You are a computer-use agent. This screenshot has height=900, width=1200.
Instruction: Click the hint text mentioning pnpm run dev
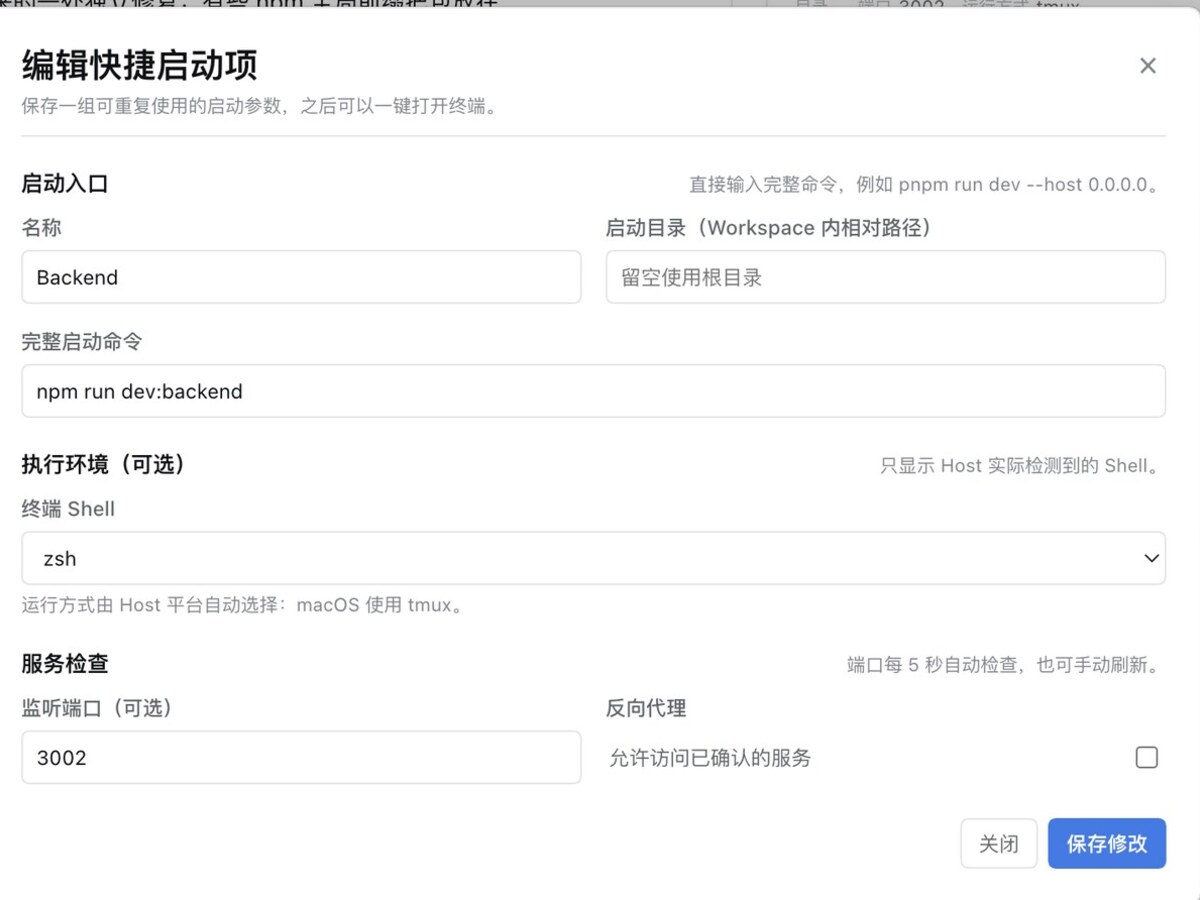pyautogui.click(x=925, y=186)
